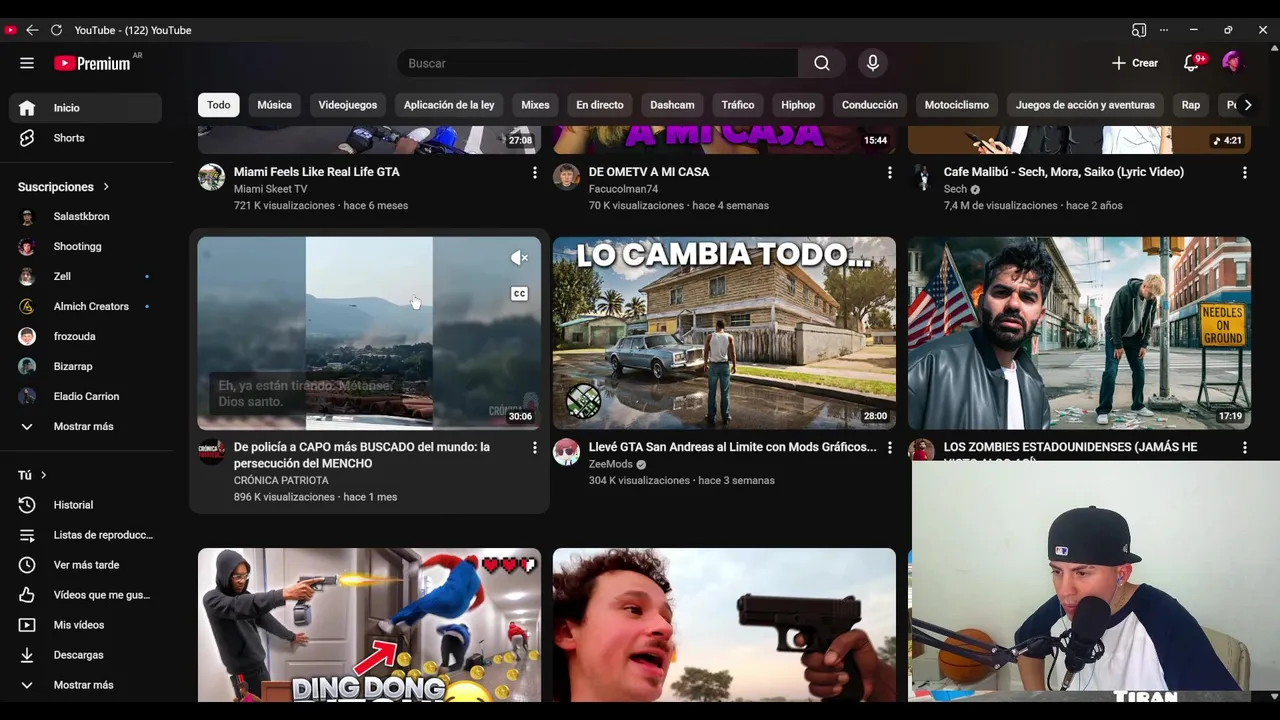The width and height of the screenshot is (1280, 720).
Task: Open Vídeos que me gustan
Action: pos(85,595)
